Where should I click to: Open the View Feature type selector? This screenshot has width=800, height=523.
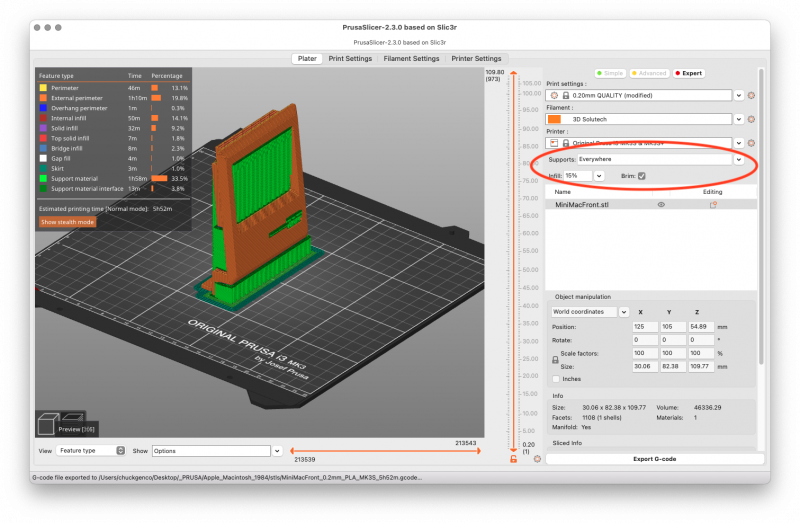(x=91, y=451)
